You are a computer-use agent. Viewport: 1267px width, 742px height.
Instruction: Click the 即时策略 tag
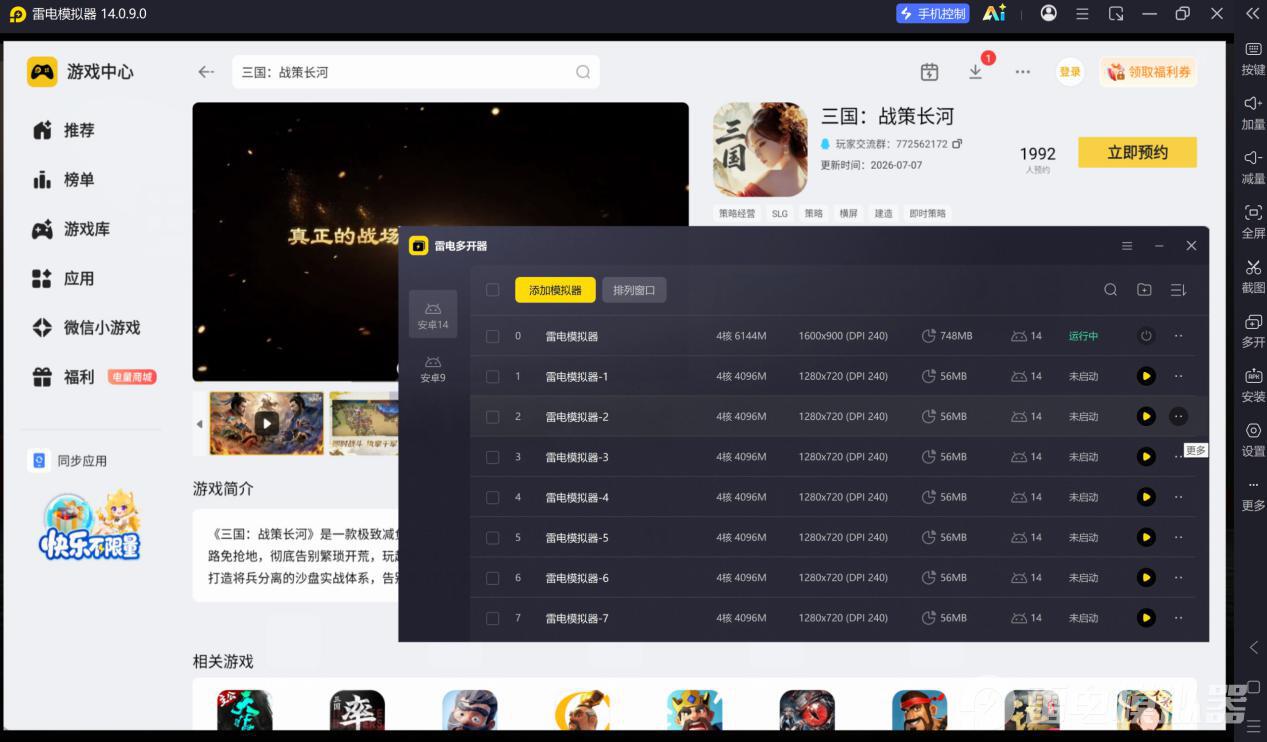point(926,213)
